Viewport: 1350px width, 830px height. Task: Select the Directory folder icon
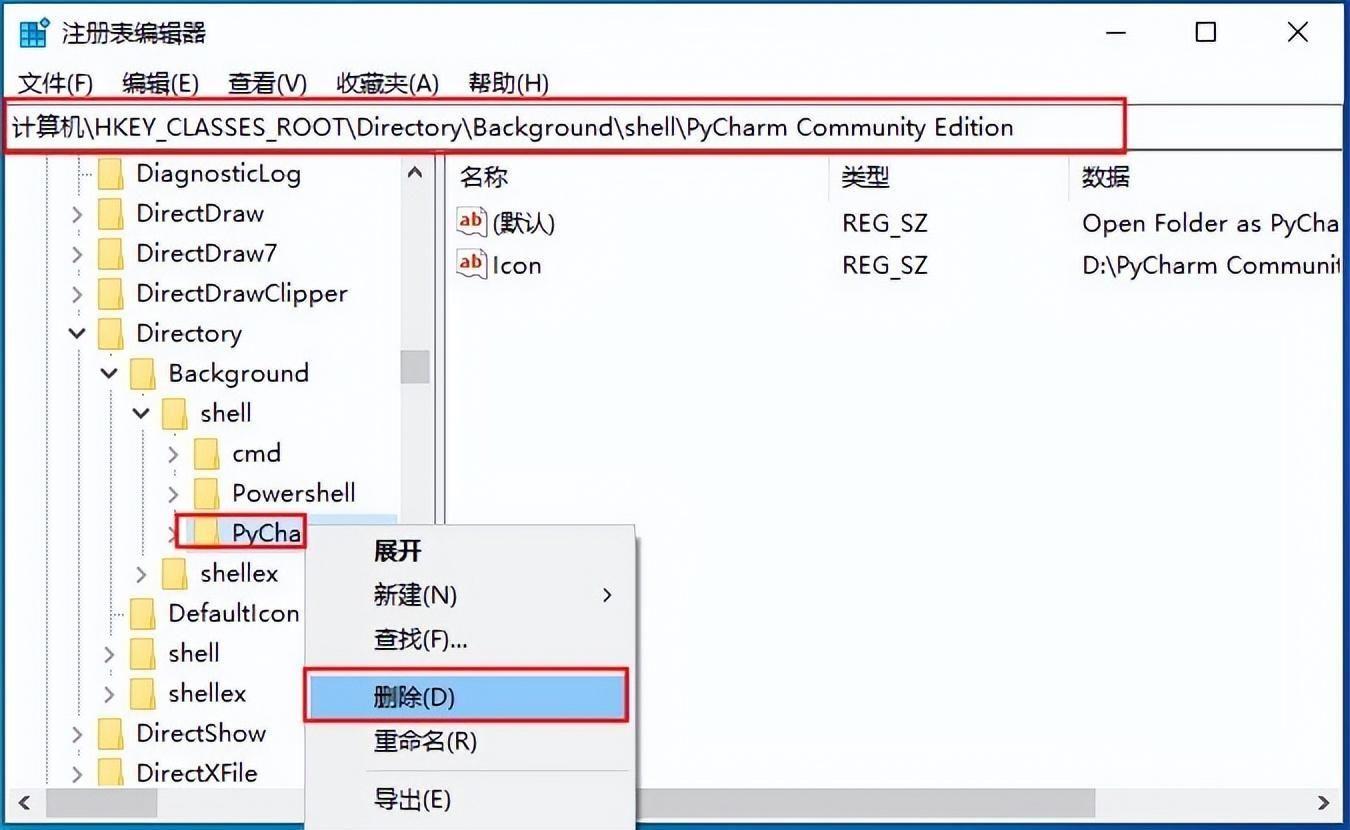coord(111,334)
